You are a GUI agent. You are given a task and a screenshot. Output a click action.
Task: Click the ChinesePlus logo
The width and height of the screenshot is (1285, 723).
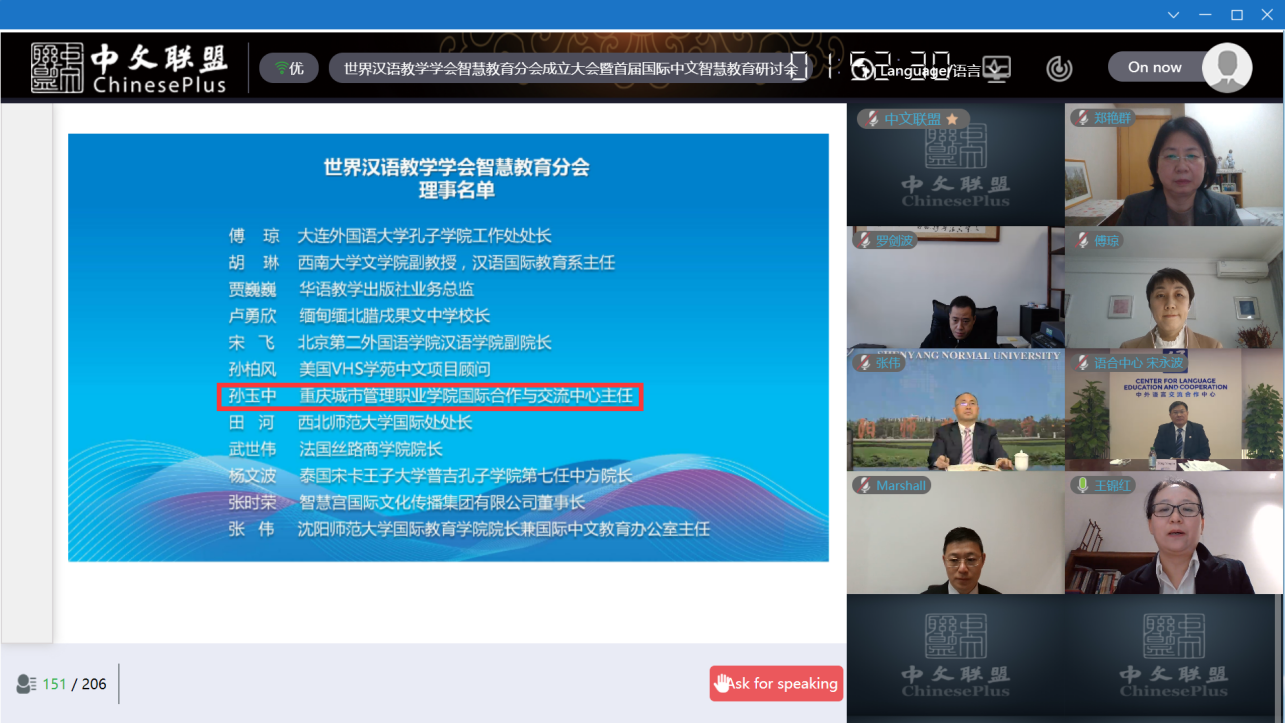[x=128, y=68]
